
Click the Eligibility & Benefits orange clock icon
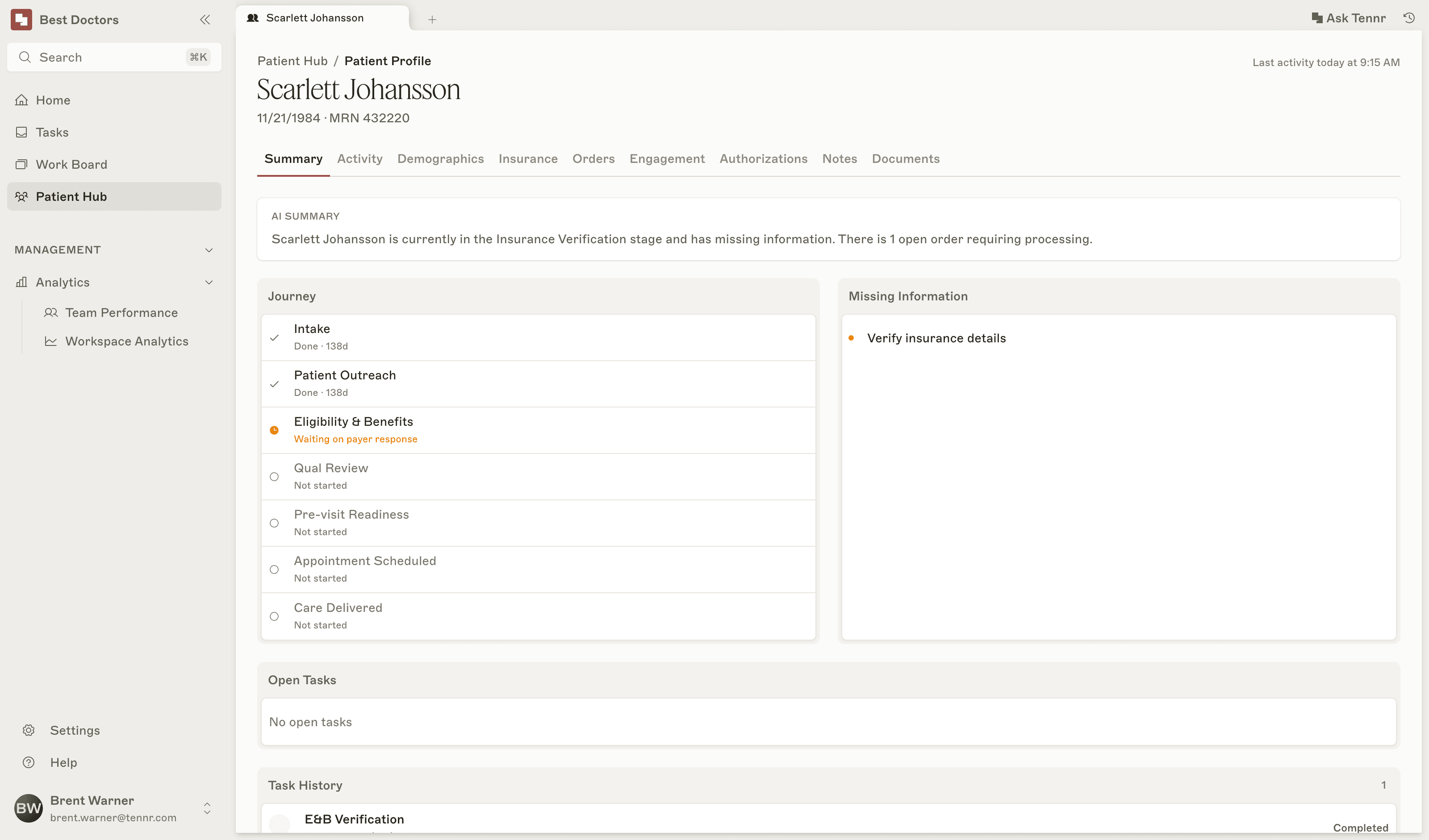(x=275, y=430)
